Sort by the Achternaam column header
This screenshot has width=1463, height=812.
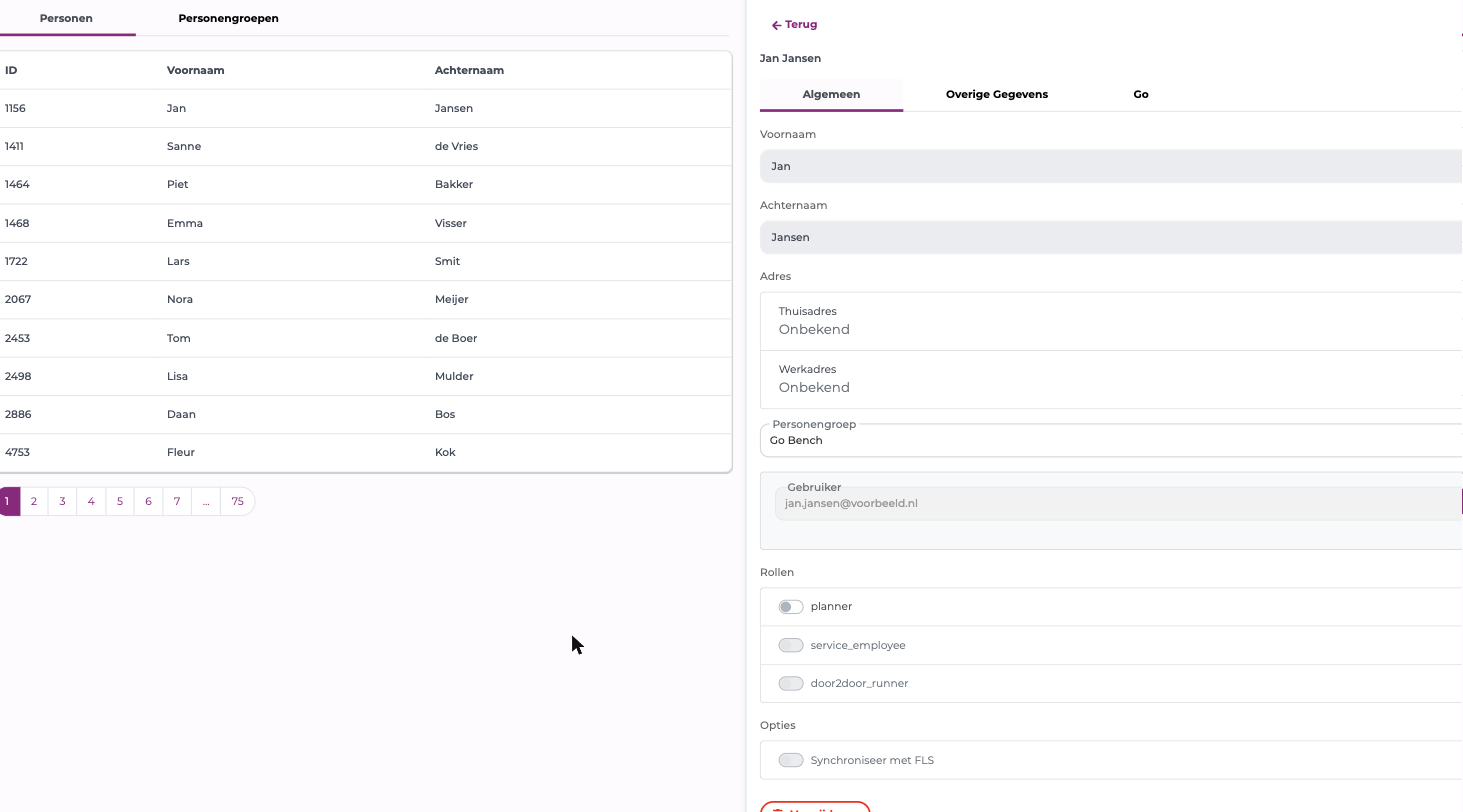coord(469,70)
